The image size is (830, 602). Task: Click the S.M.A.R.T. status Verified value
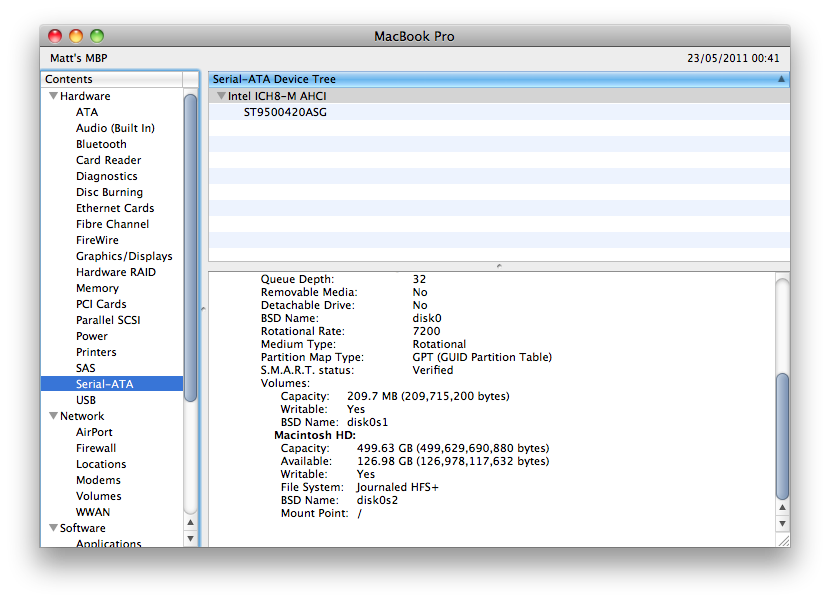pos(432,370)
